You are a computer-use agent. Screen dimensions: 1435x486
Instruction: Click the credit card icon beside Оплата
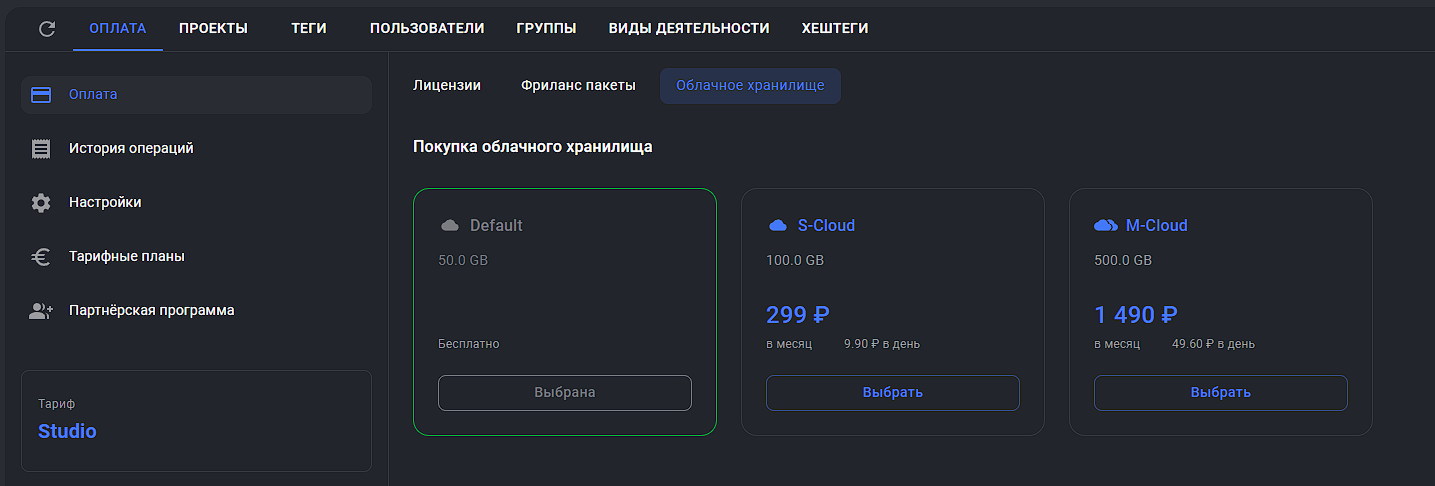41,95
